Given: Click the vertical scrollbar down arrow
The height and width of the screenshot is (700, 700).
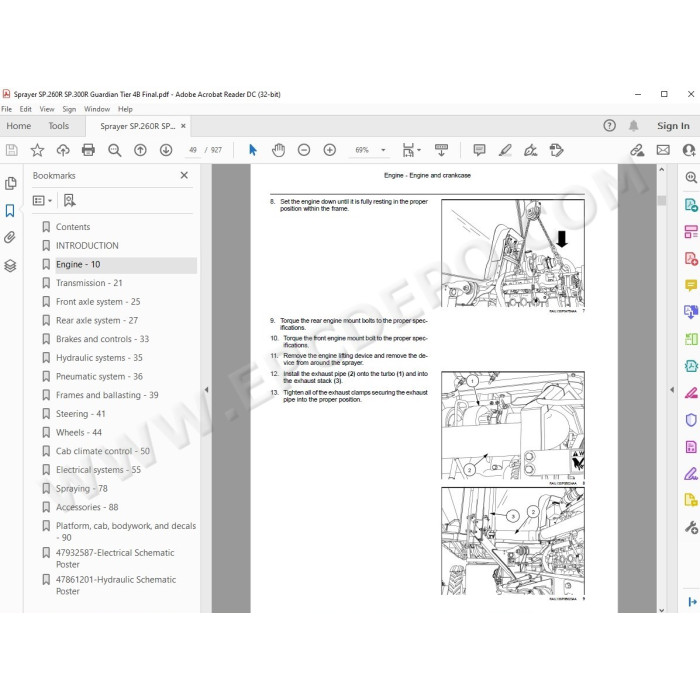Looking at the screenshot, I should 662,609.
